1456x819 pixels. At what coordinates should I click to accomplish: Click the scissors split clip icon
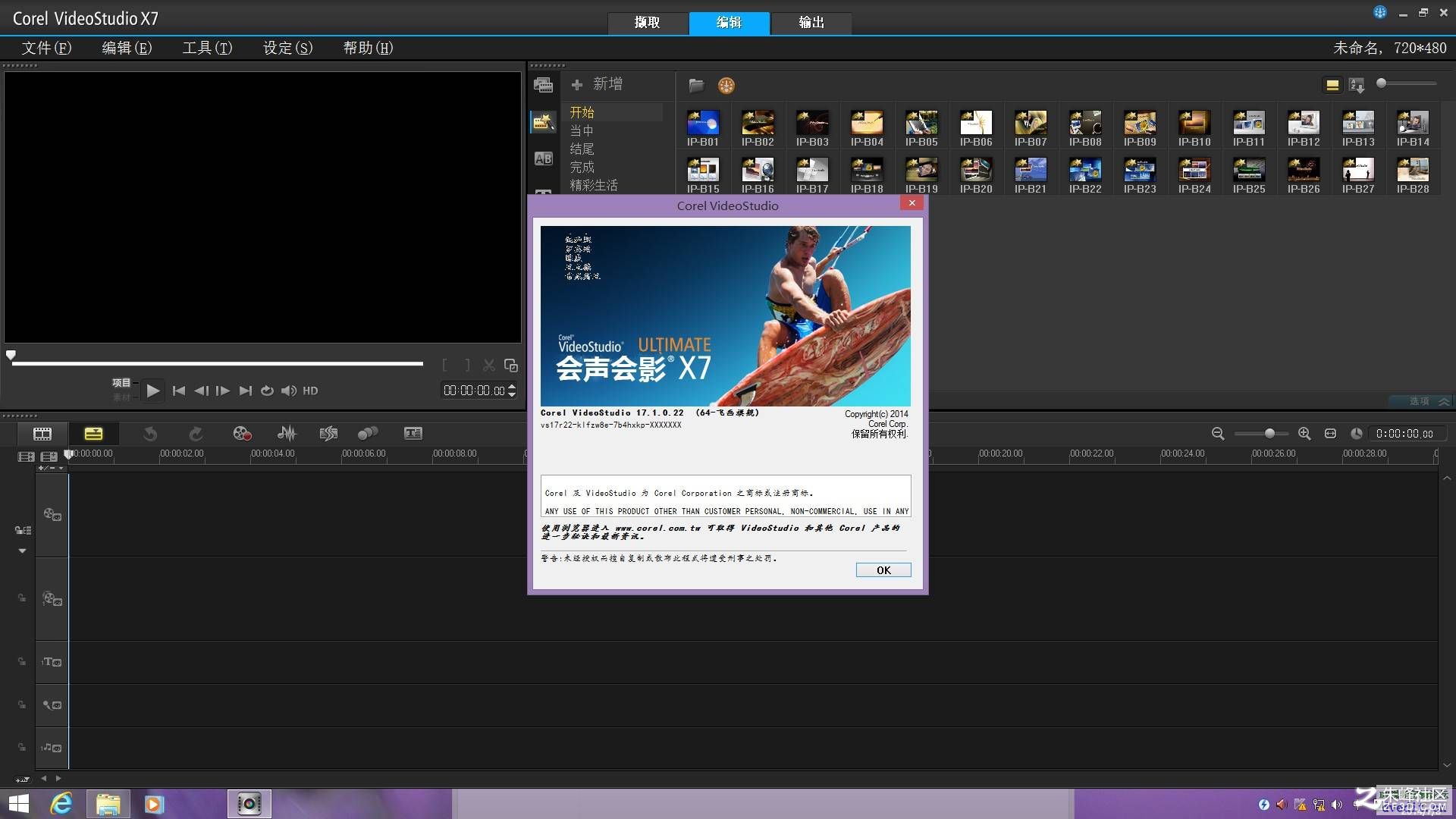click(489, 366)
